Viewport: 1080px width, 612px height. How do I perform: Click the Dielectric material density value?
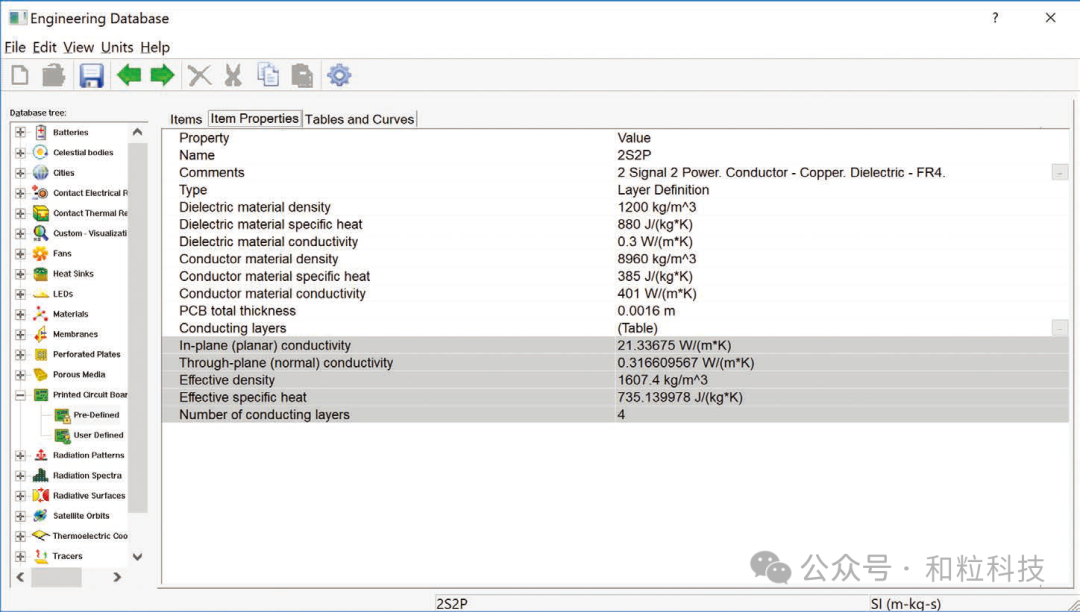(656, 207)
